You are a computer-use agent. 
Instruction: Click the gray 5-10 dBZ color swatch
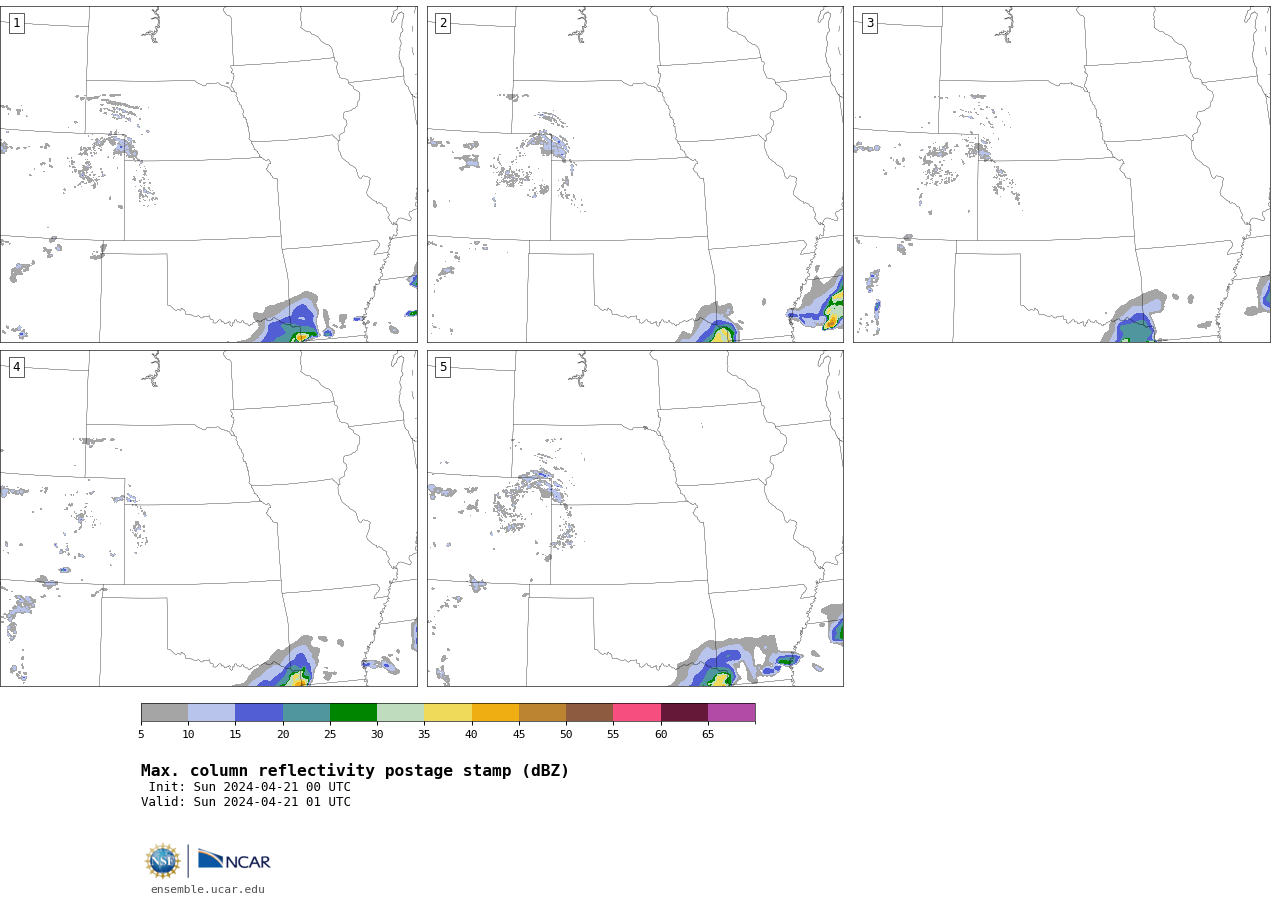pos(164,712)
